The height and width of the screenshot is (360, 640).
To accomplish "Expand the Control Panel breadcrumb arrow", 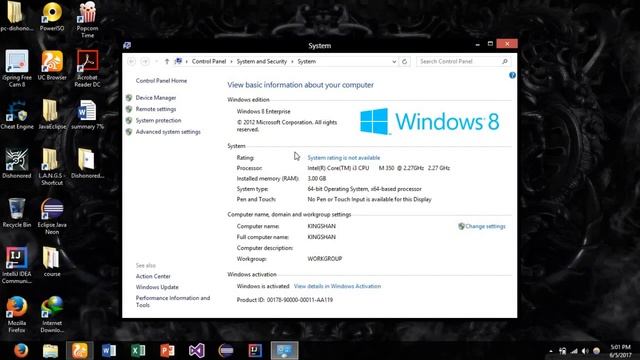I will (231, 62).
